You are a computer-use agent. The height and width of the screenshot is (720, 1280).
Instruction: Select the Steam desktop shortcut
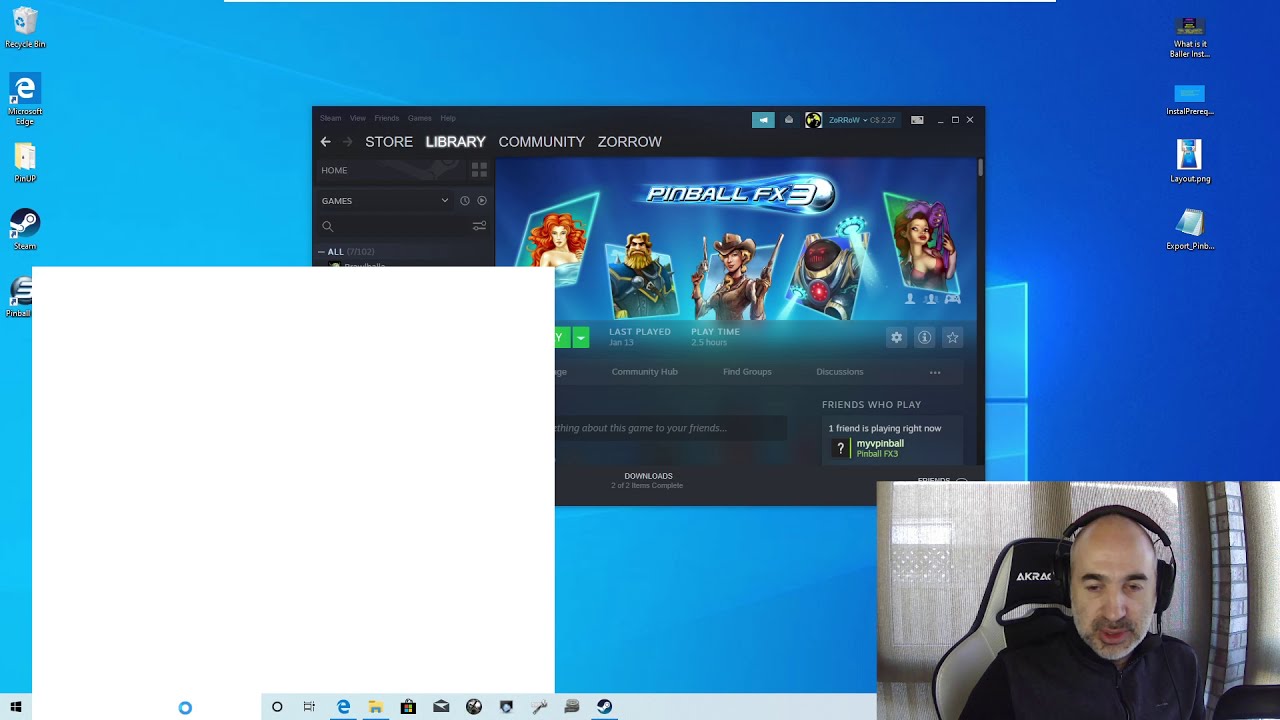[25, 229]
